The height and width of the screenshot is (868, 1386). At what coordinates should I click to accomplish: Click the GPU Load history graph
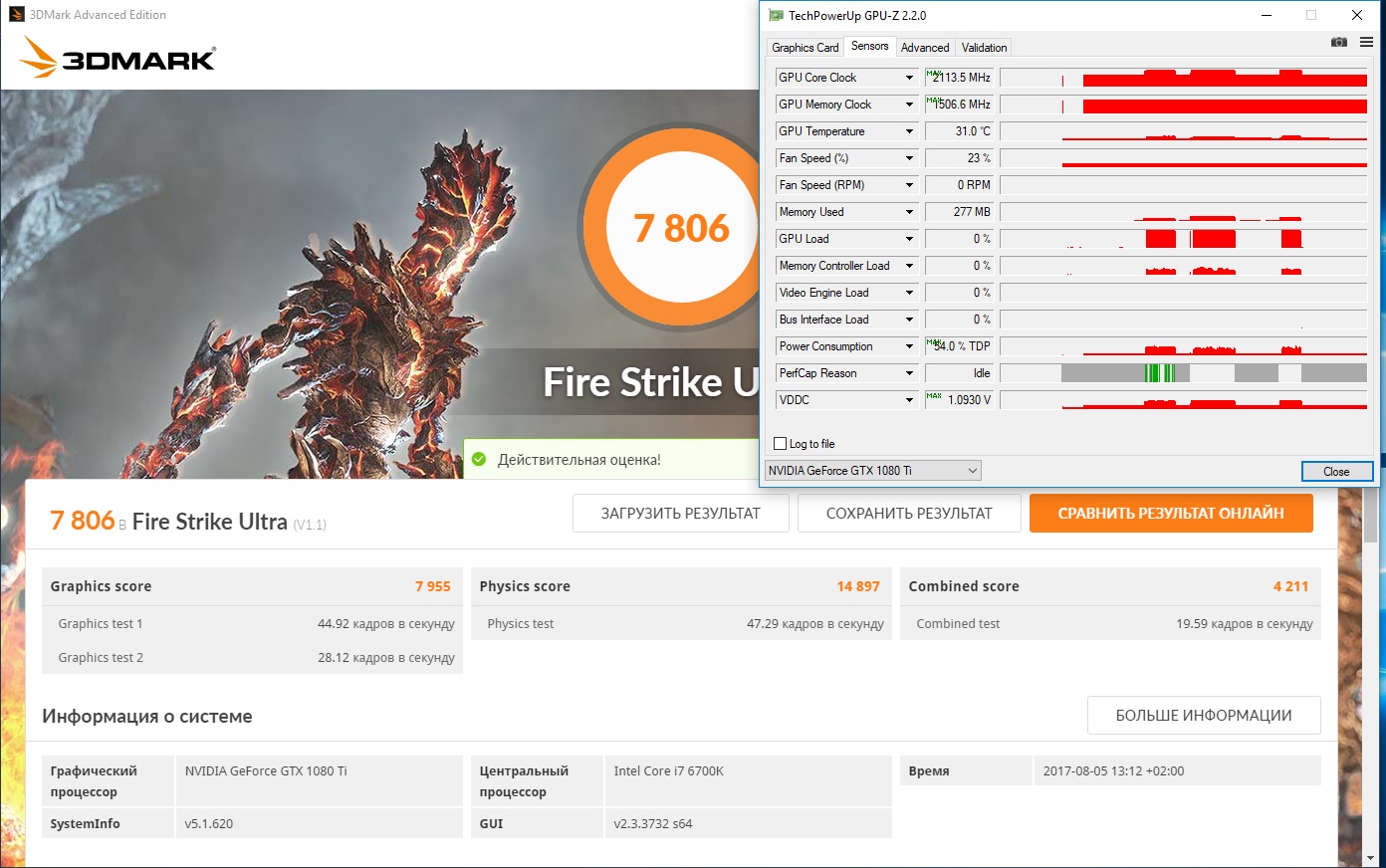coord(1184,239)
